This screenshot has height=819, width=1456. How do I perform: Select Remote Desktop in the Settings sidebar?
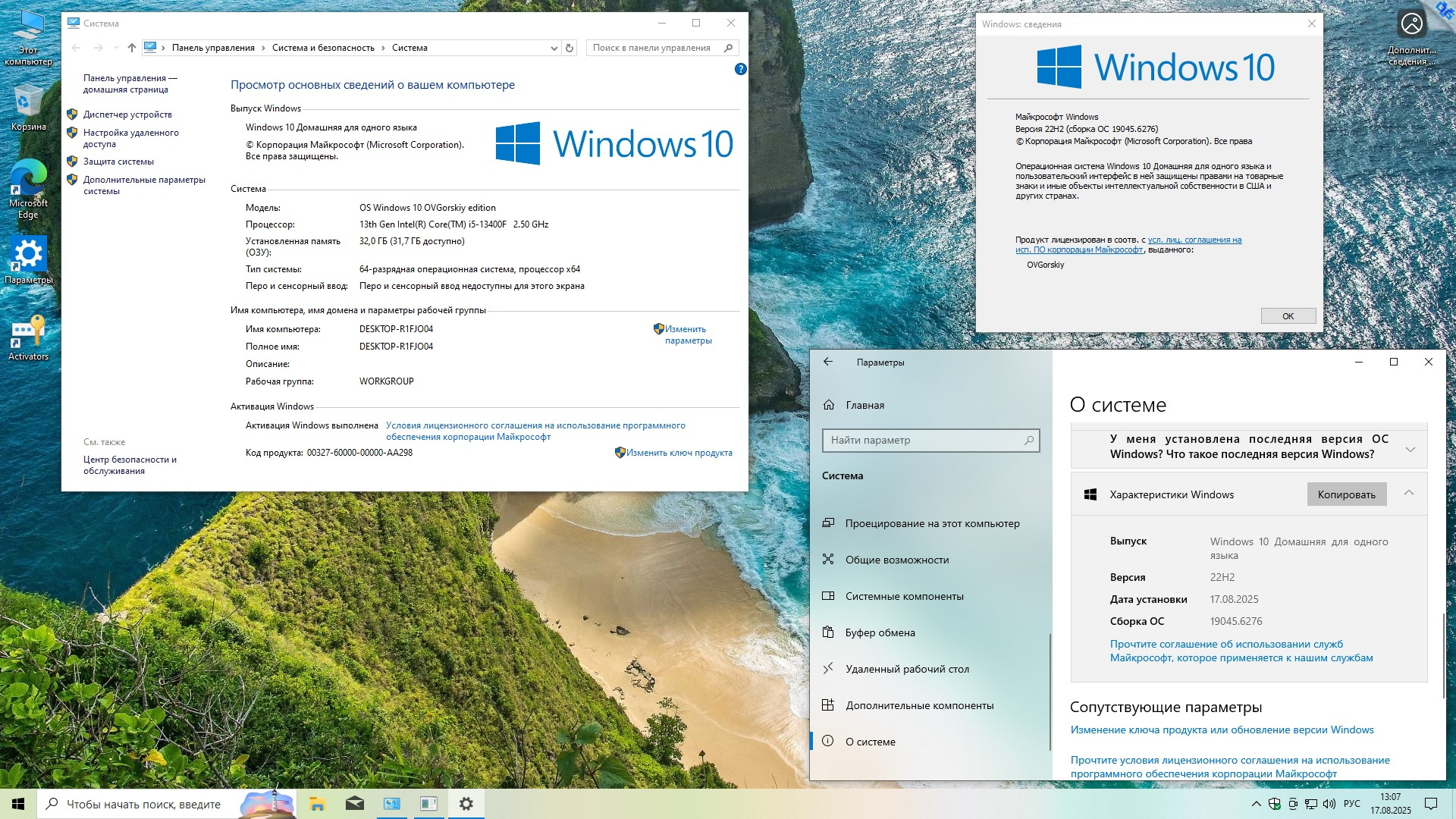point(907,669)
